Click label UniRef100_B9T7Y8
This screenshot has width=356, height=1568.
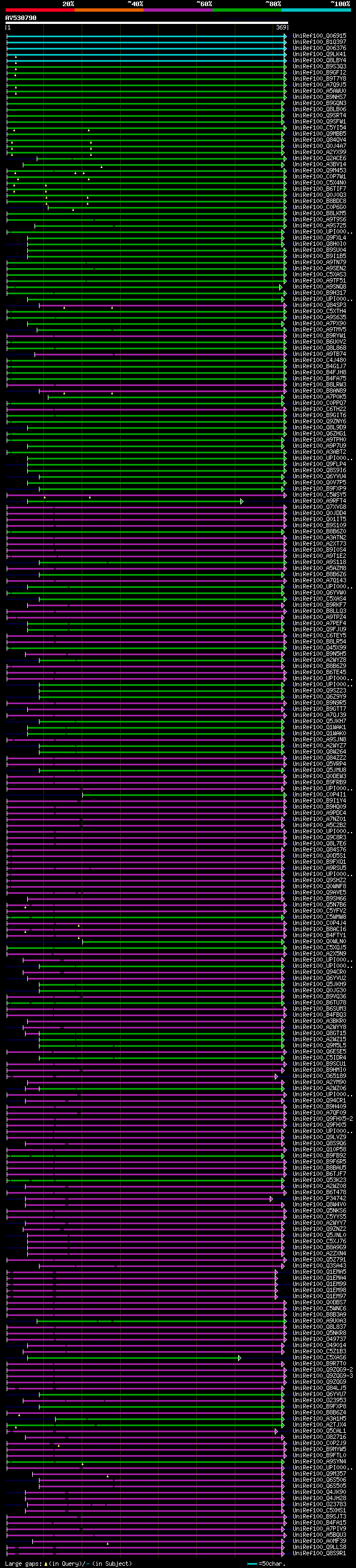[x=319, y=78]
